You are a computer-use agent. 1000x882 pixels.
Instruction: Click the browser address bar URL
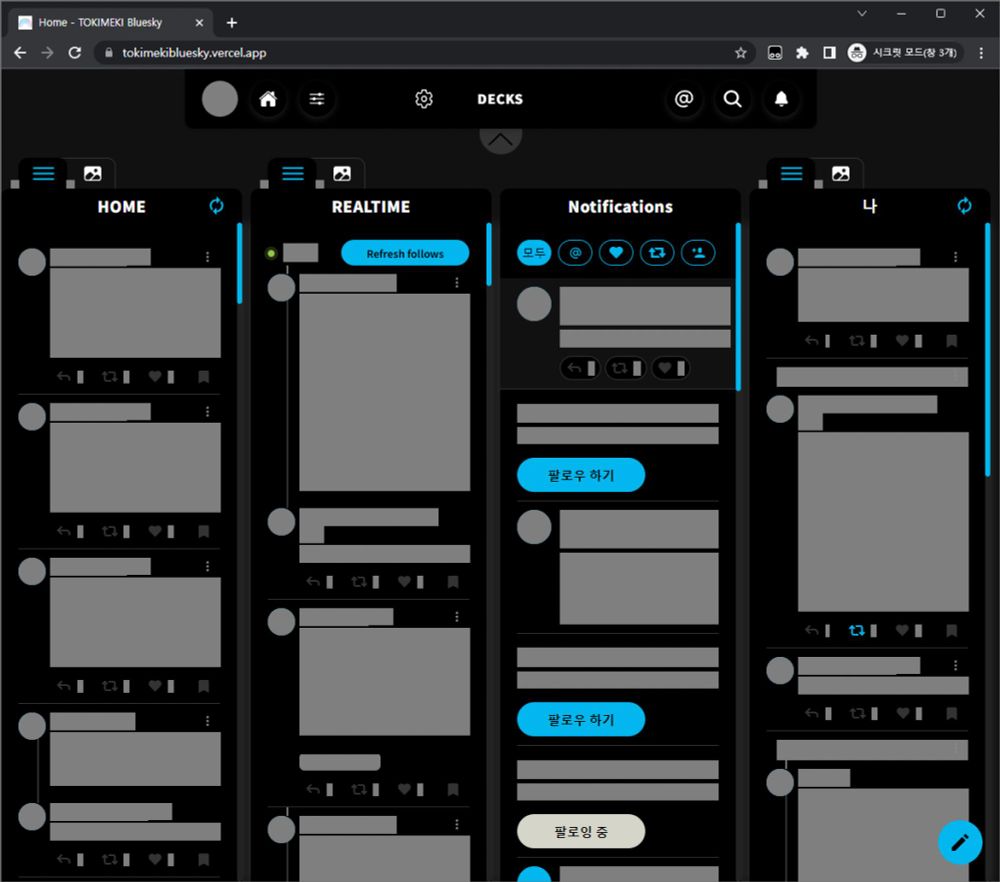(194, 53)
